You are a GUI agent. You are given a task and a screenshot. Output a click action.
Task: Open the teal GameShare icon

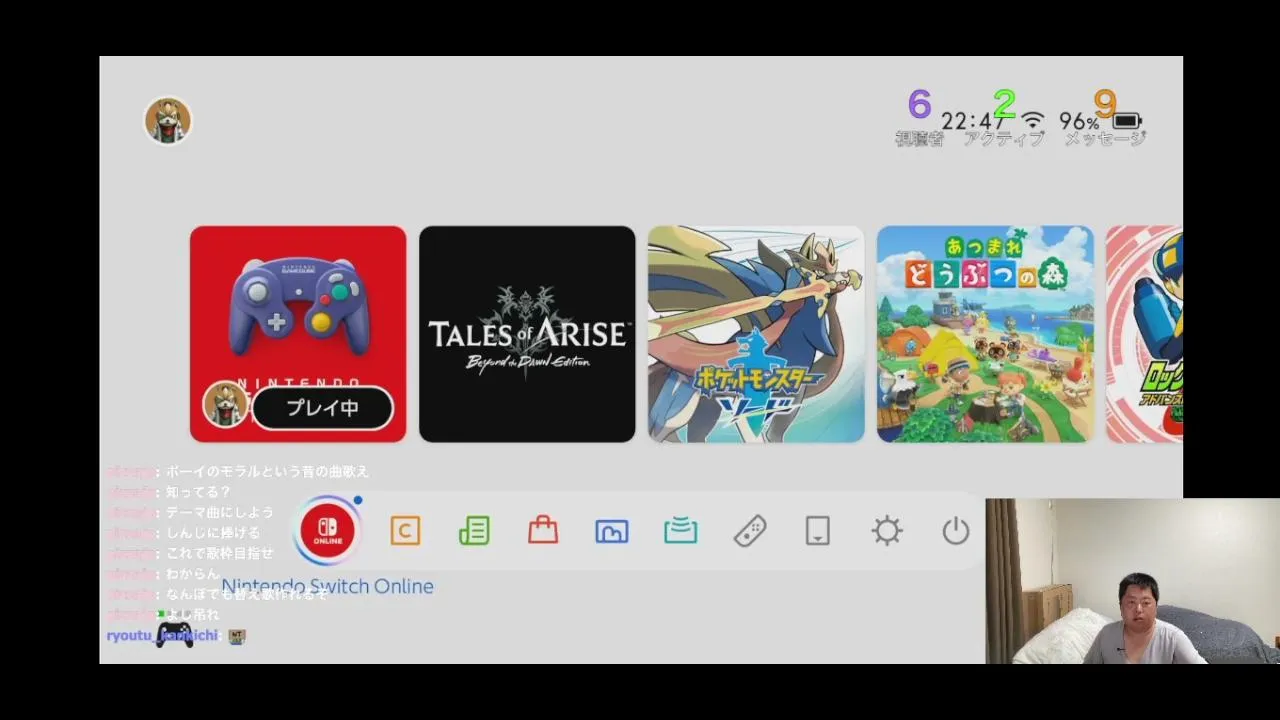click(x=681, y=530)
